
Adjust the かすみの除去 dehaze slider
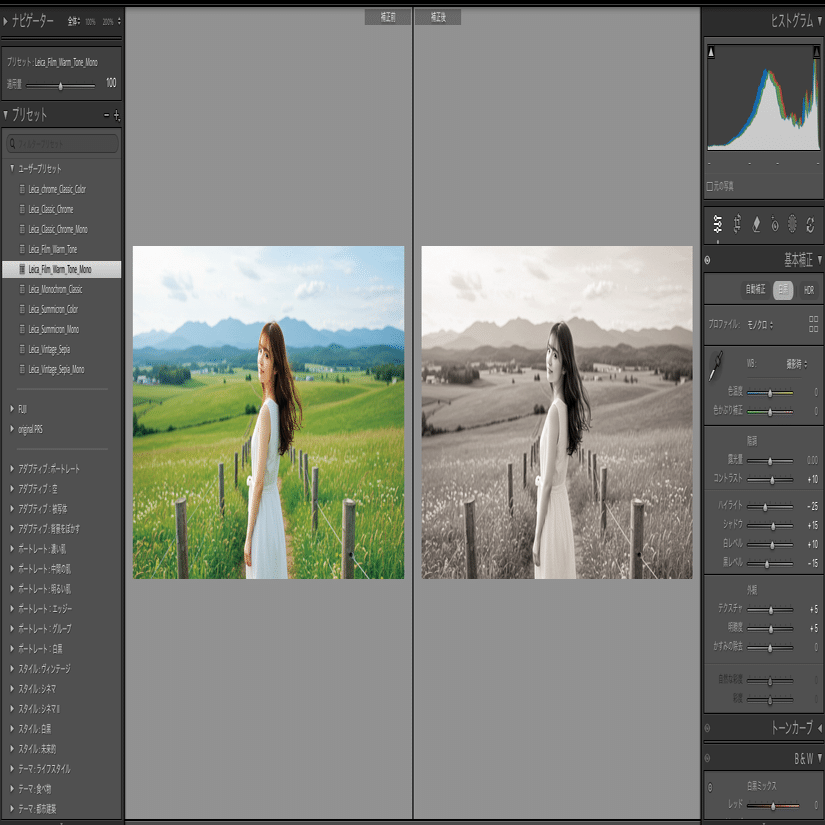770,647
